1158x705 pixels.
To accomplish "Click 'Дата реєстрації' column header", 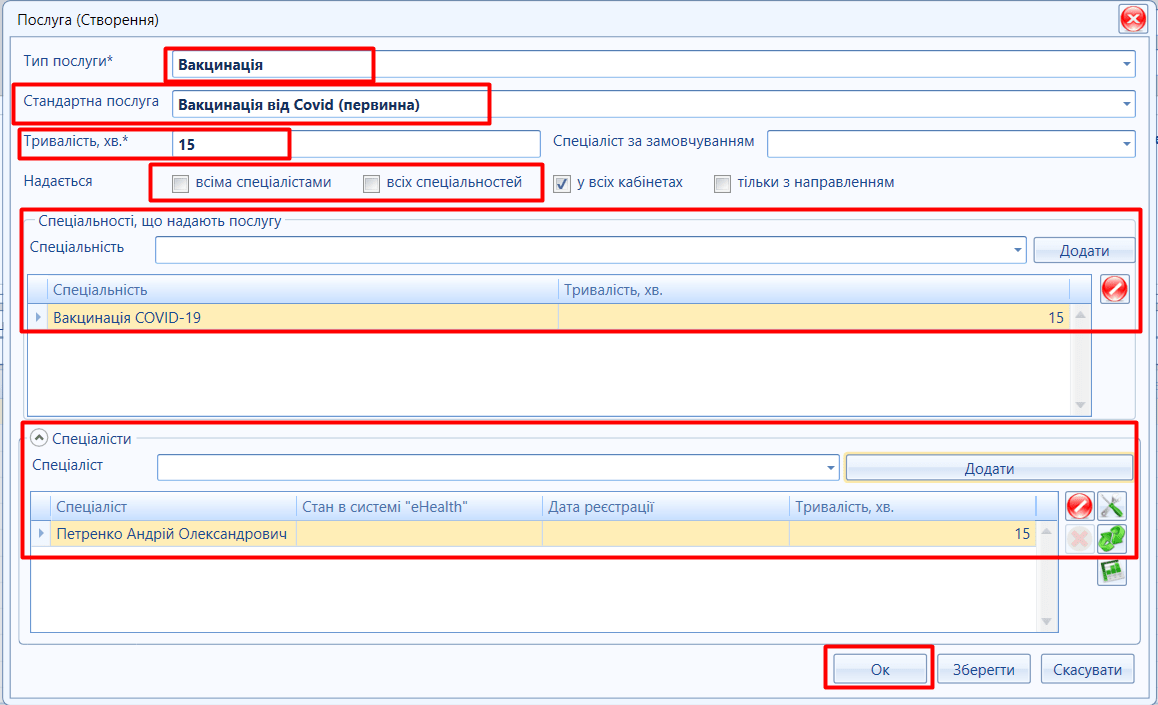I will point(665,507).
